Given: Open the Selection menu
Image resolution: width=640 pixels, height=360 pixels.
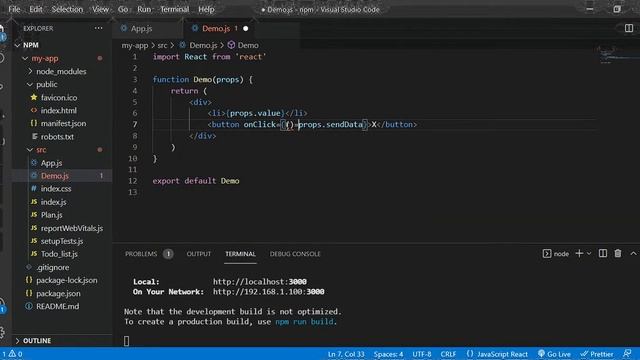Looking at the screenshot, I should click(67, 9).
